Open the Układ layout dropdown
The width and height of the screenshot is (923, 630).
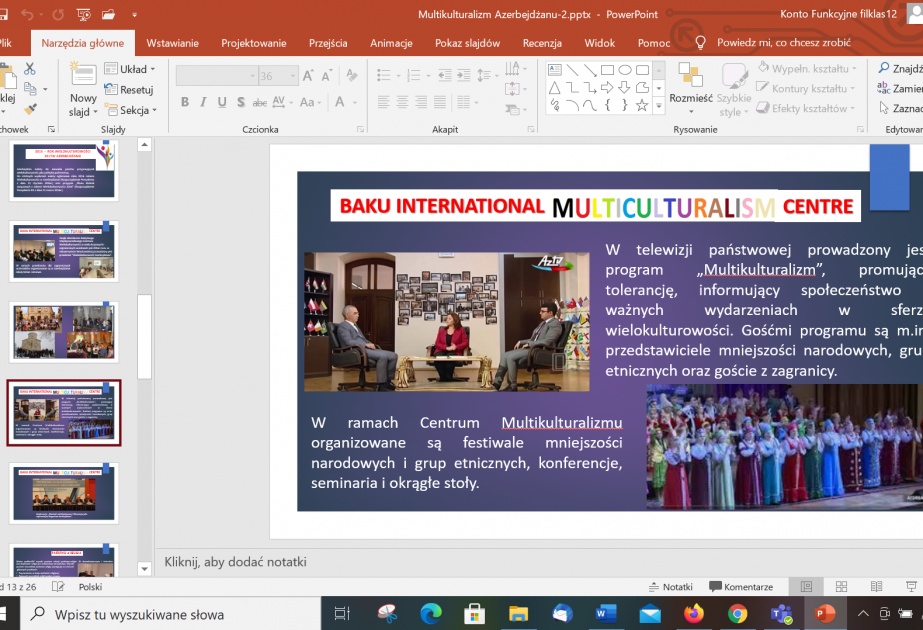(130, 69)
